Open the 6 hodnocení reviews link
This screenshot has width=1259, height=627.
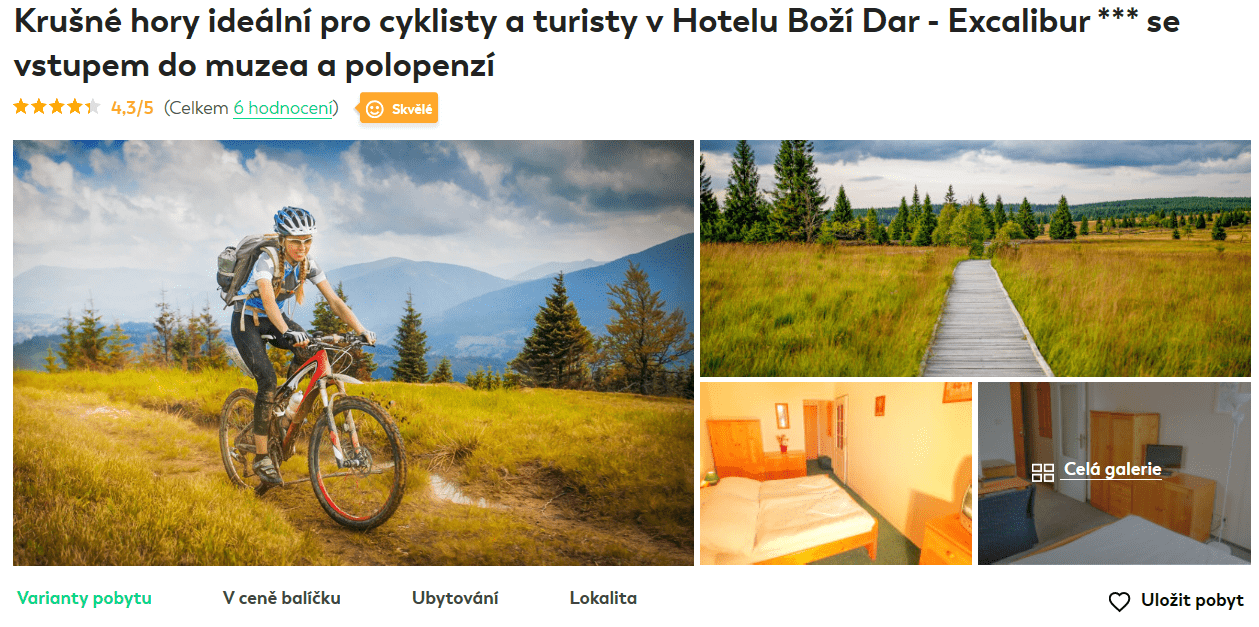(x=283, y=108)
